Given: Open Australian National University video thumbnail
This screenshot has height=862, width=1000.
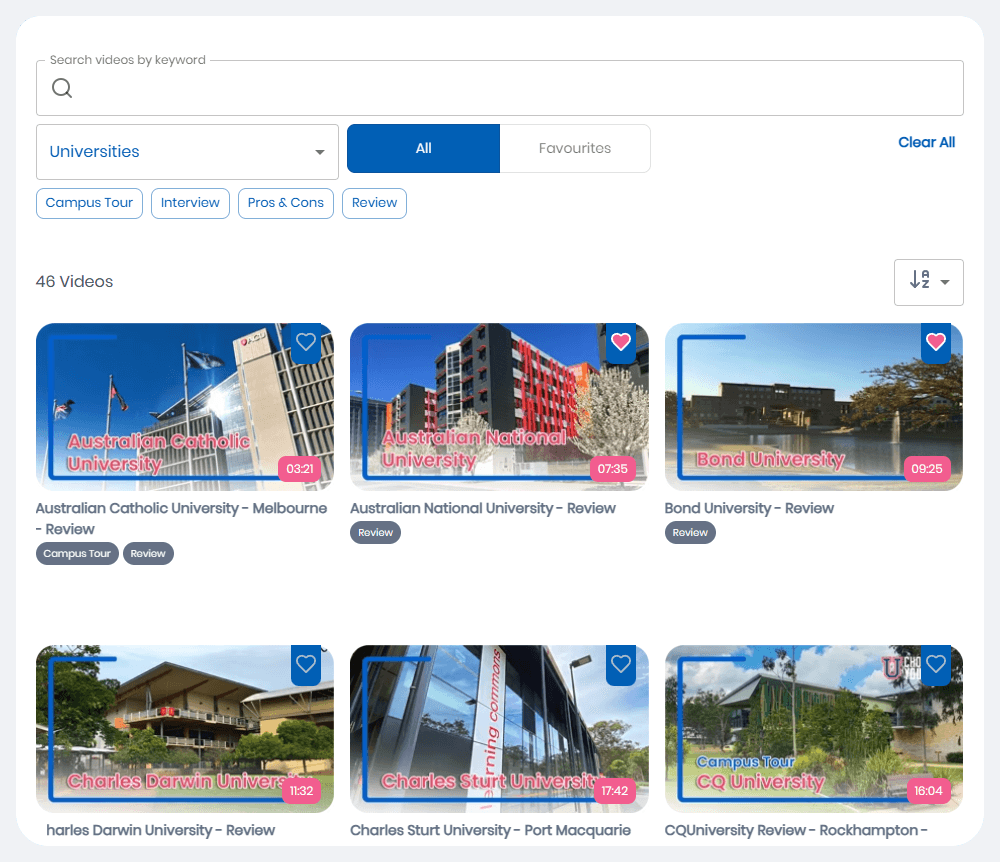Looking at the screenshot, I should click(499, 407).
